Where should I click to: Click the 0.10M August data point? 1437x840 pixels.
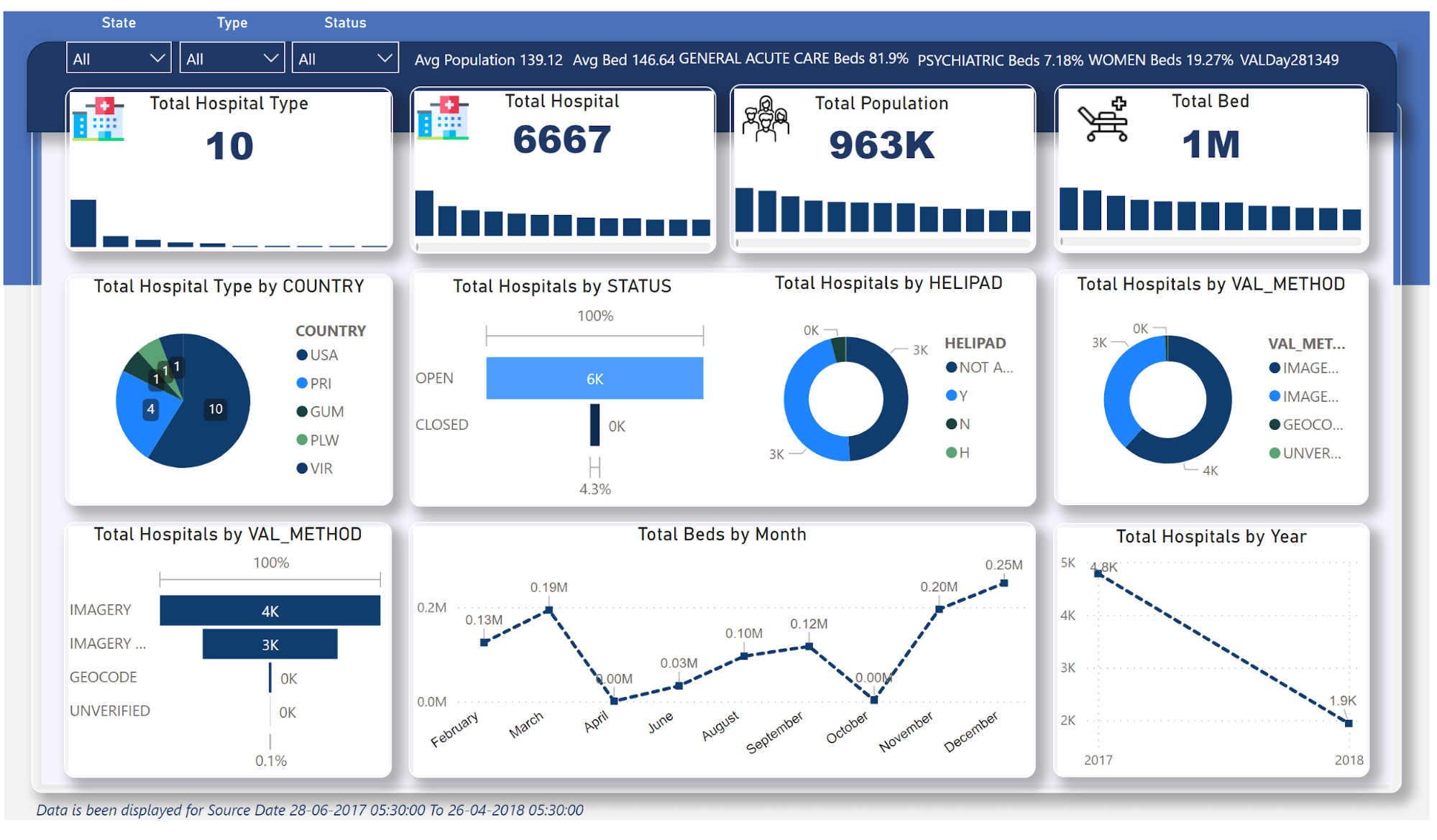pos(743,655)
